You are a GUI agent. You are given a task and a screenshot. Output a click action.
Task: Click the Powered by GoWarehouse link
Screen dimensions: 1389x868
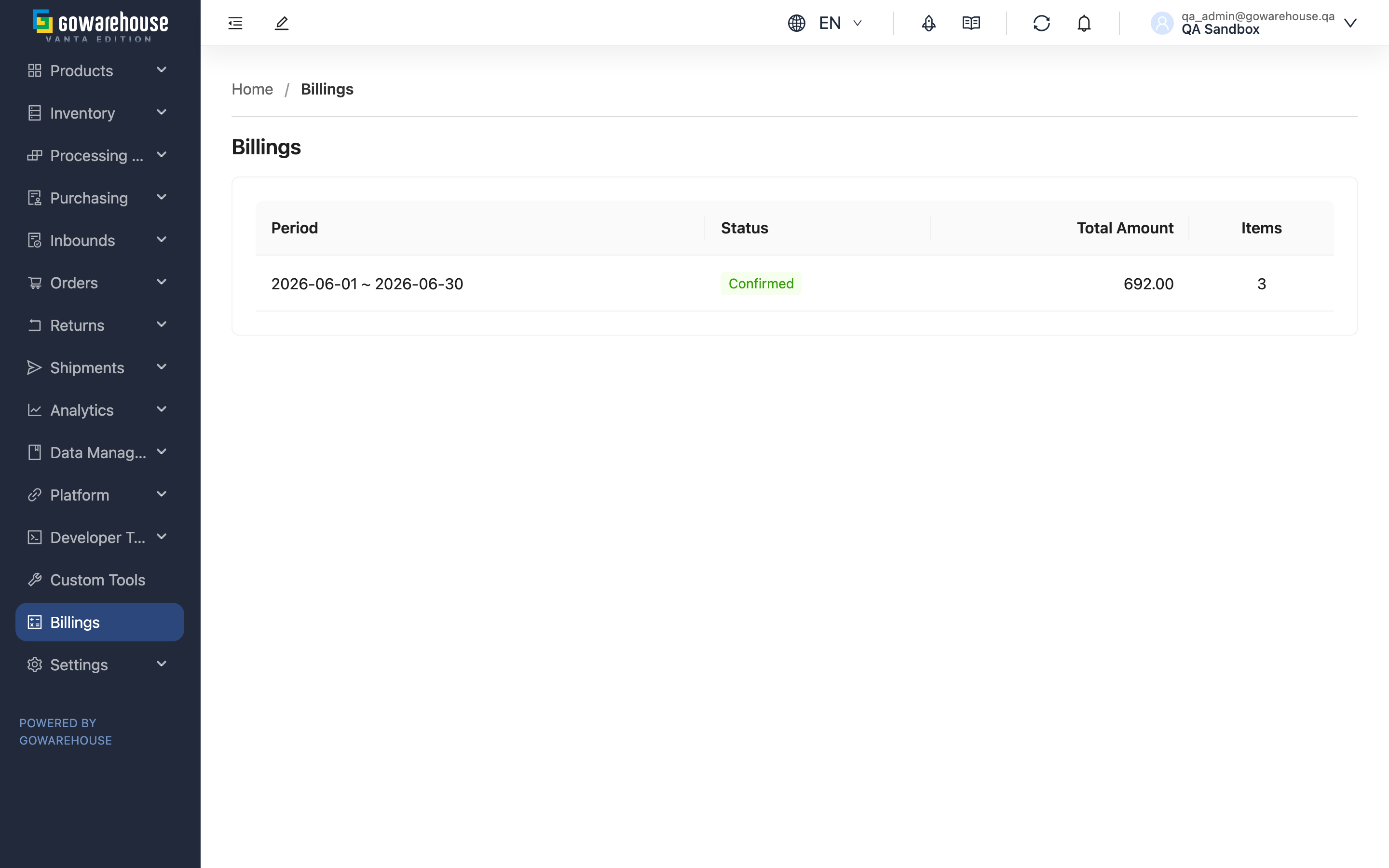tap(66, 732)
